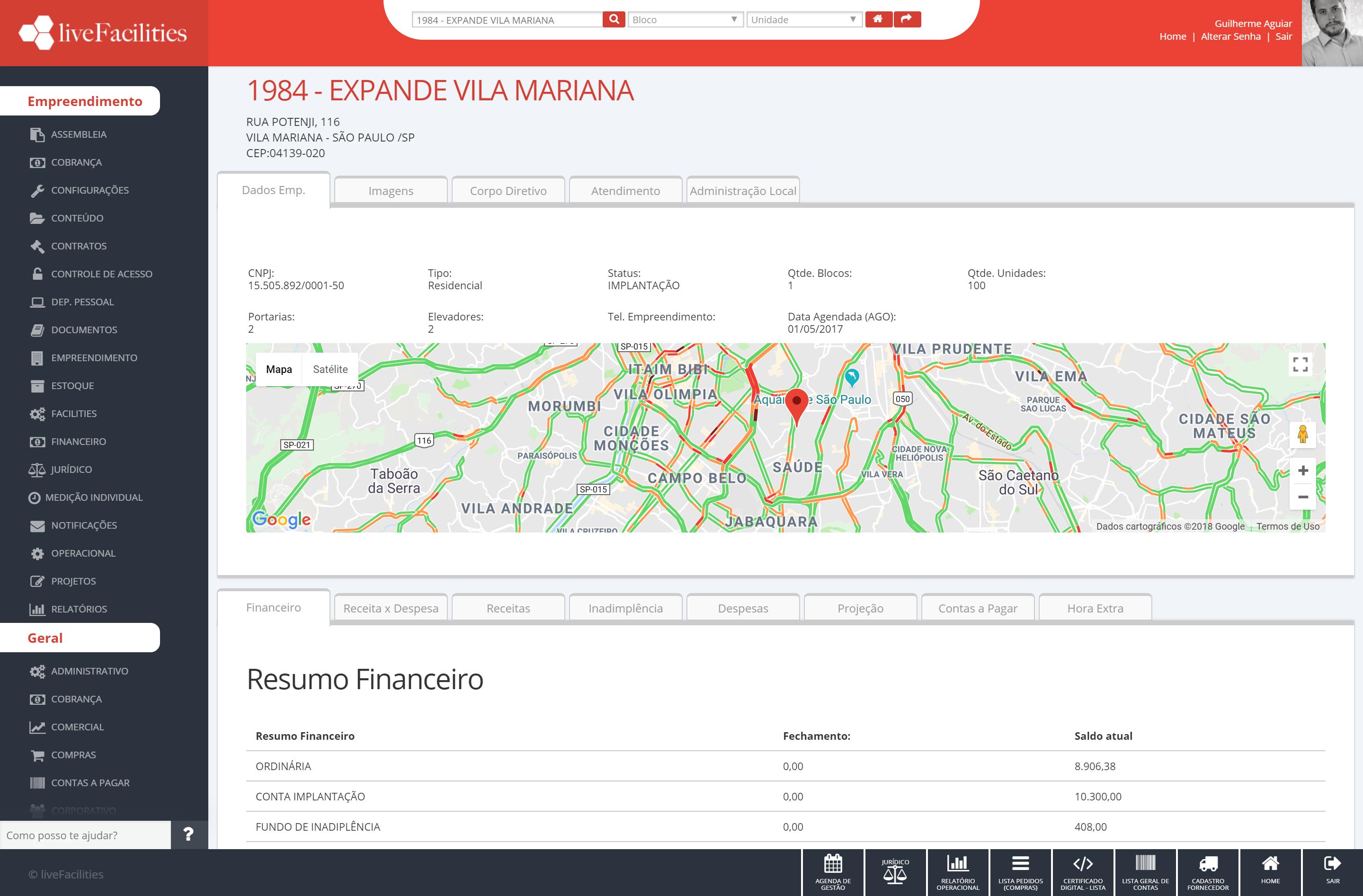Expand Financeiro item in sidebar
Image resolution: width=1363 pixels, height=896 pixels.
[79, 442]
